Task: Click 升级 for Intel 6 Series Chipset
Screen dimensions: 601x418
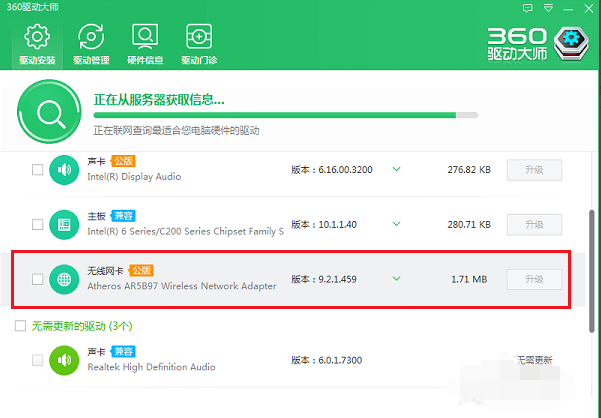Action: click(534, 225)
